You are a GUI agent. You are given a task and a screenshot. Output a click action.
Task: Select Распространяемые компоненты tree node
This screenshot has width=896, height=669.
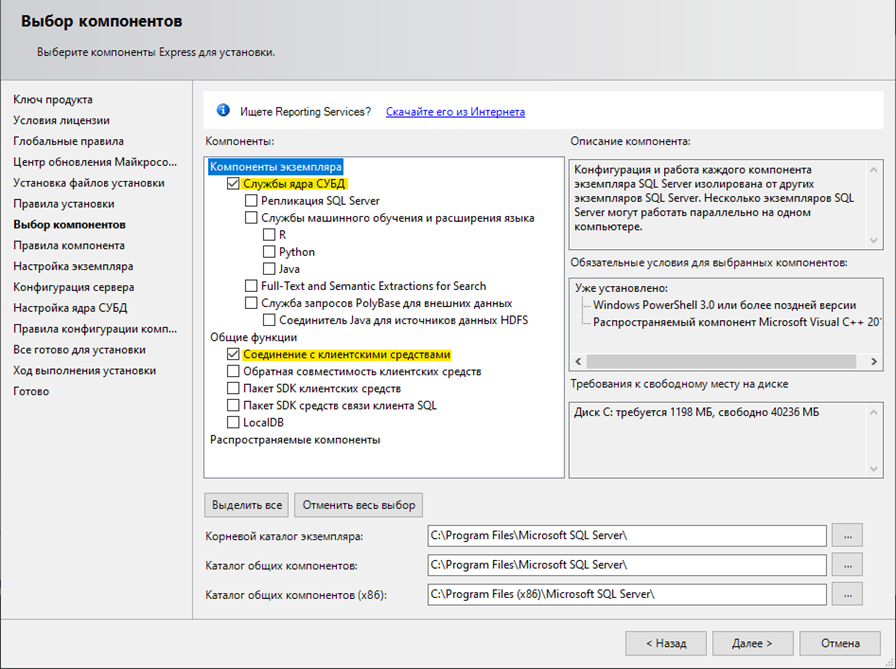294,439
